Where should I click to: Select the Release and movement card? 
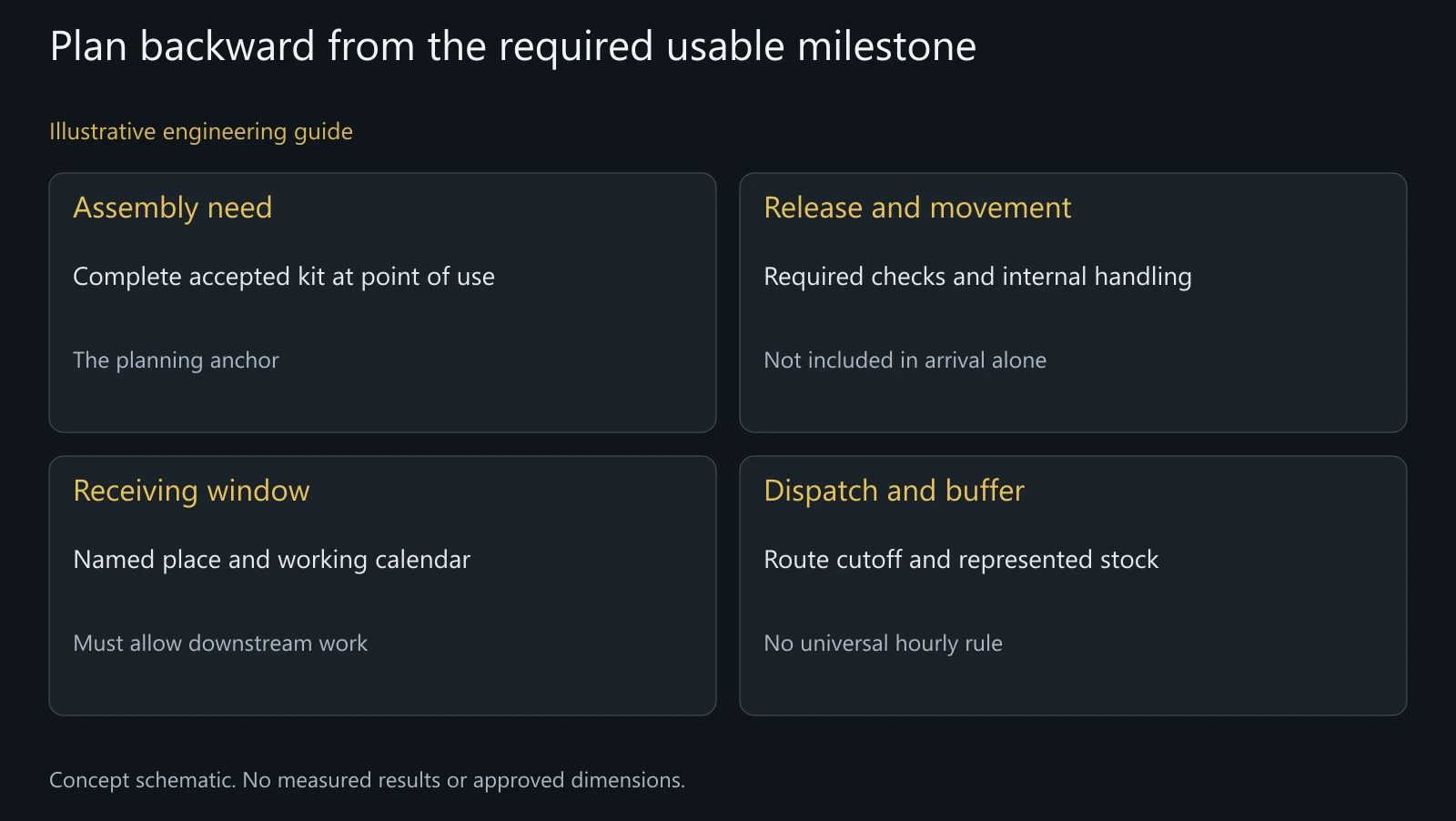[1073, 302]
